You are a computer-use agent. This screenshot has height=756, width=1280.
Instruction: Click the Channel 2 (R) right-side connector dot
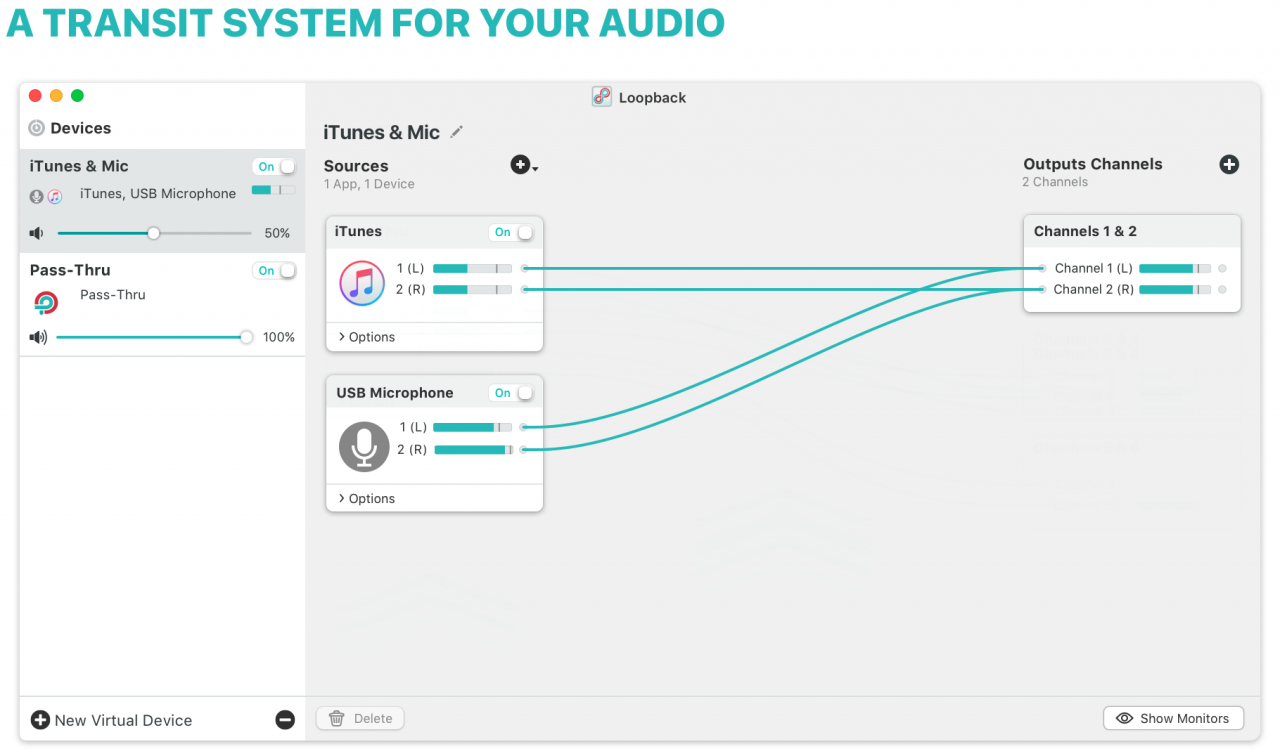pos(1222,289)
